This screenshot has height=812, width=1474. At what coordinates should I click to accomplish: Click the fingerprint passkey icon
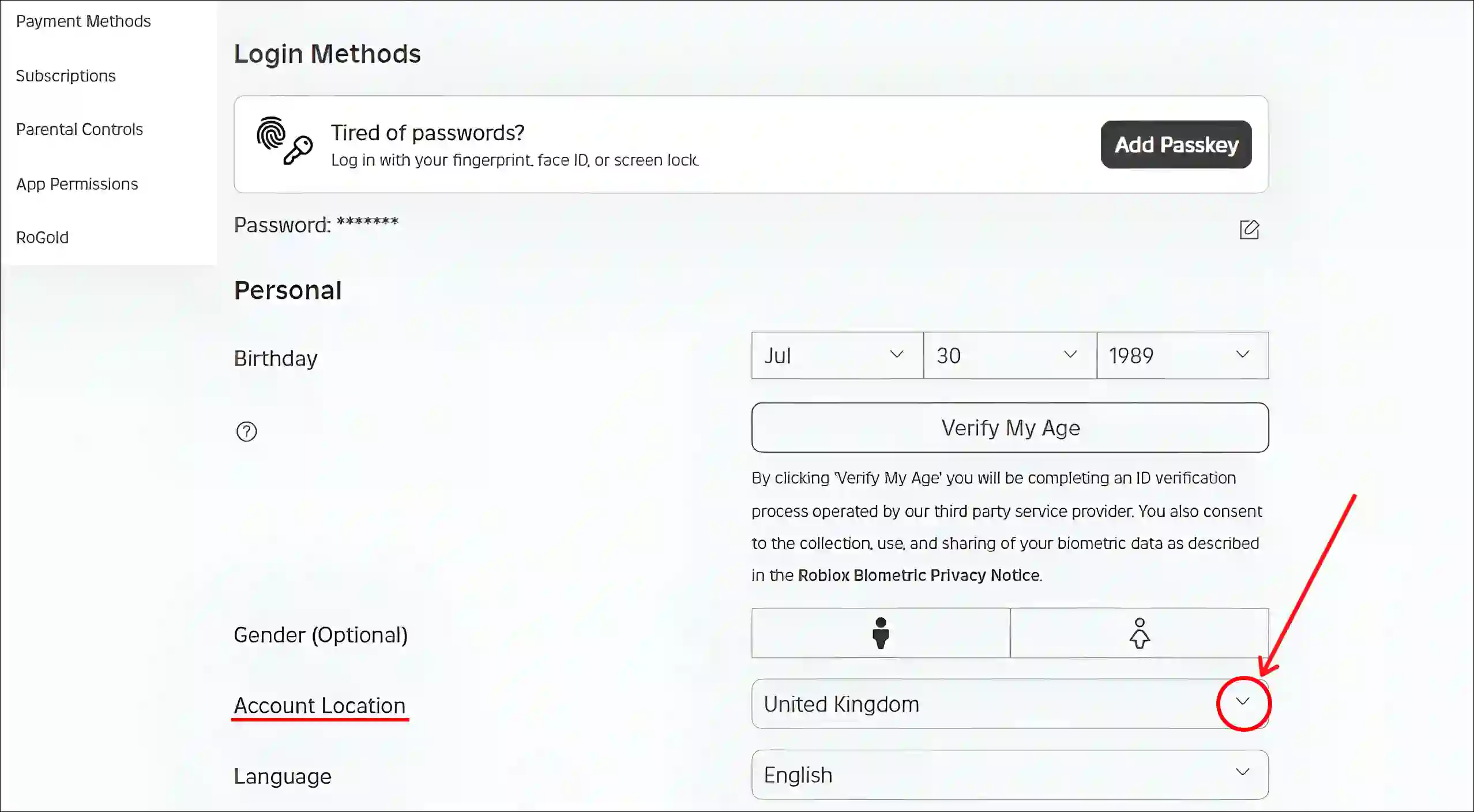coord(283,143)
